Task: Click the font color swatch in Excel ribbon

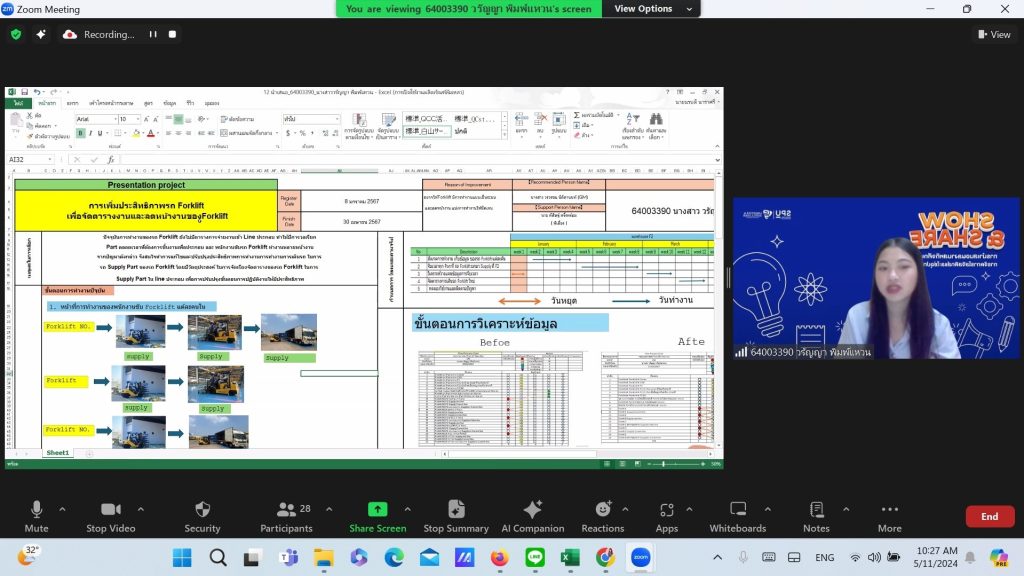Action: click(x=151, y=133)
